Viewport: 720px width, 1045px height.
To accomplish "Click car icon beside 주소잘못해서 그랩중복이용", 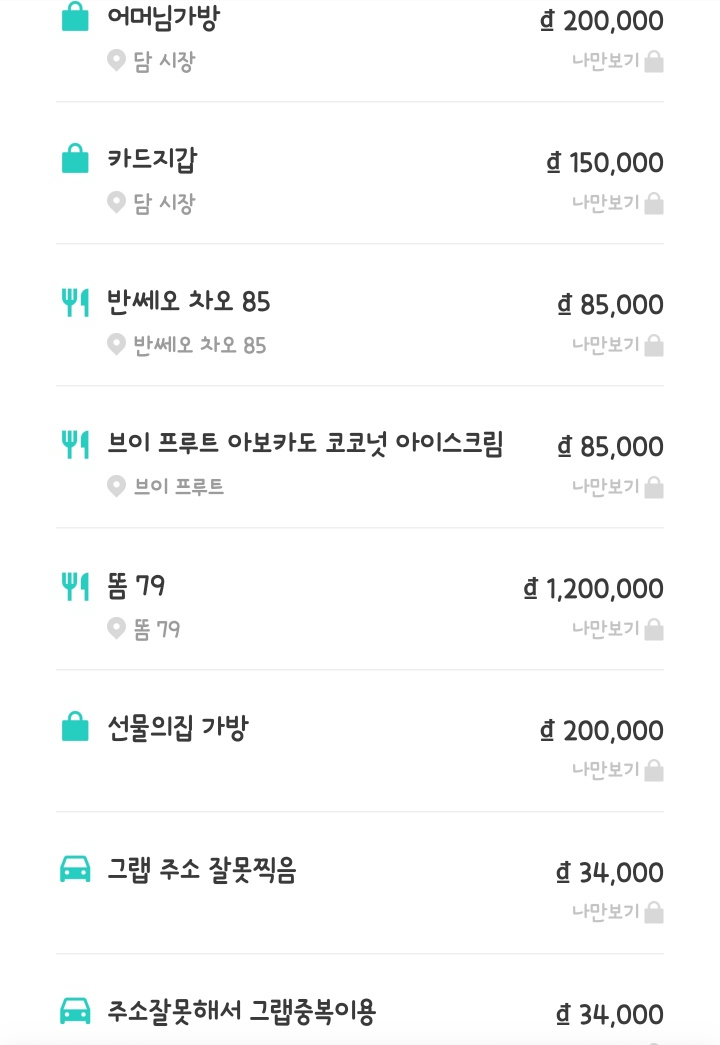I will [x=75, y=1011].
